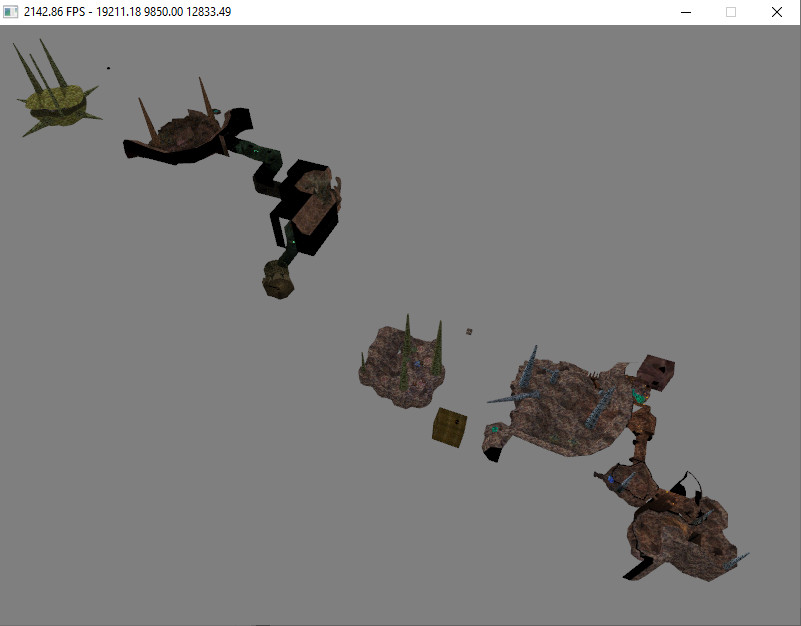Maximize the game window
This screenshot has width=801, height=626.
tap(731, 12)
